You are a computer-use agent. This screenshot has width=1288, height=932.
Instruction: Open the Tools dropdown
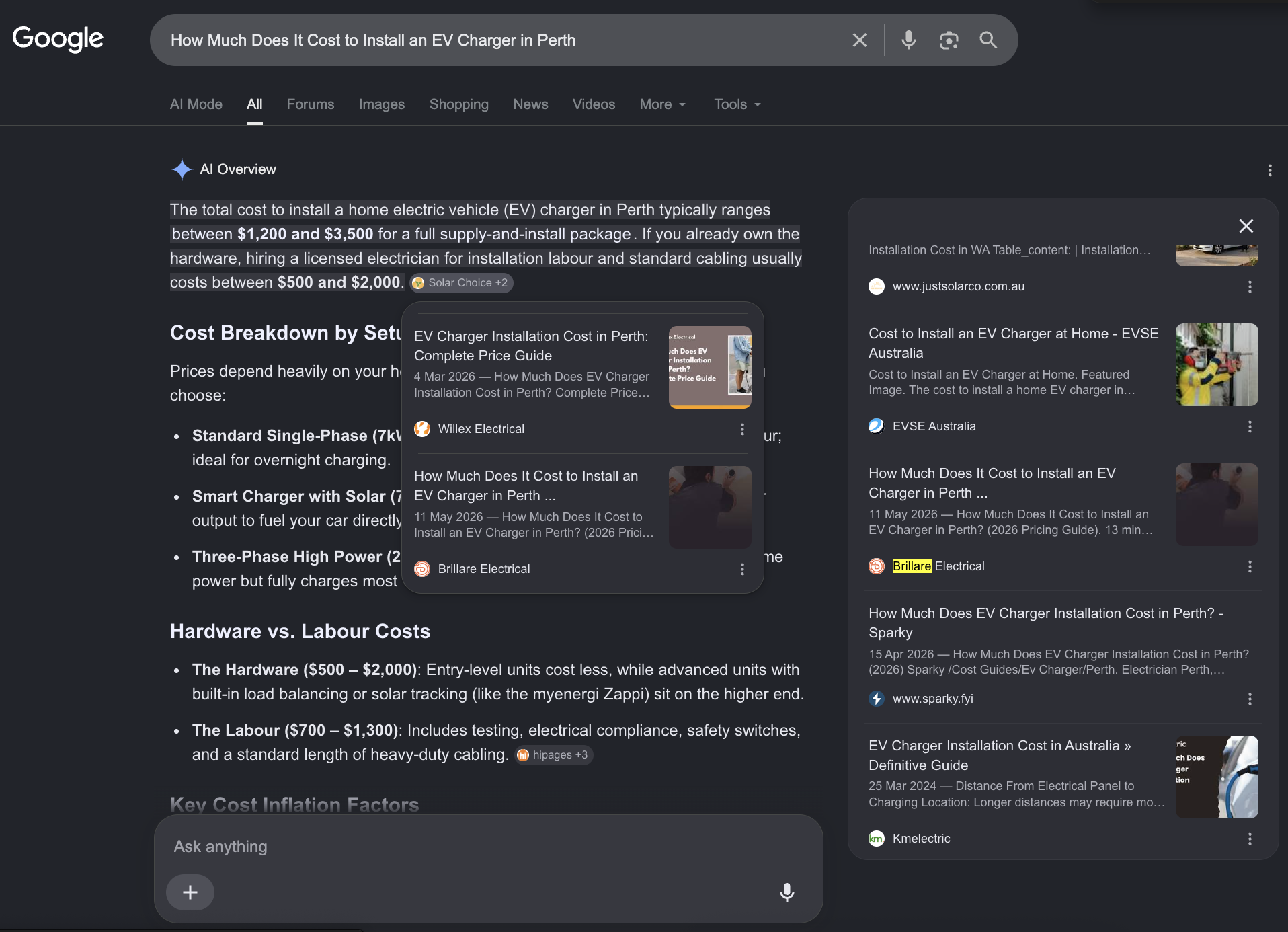[x=737, y=104]
